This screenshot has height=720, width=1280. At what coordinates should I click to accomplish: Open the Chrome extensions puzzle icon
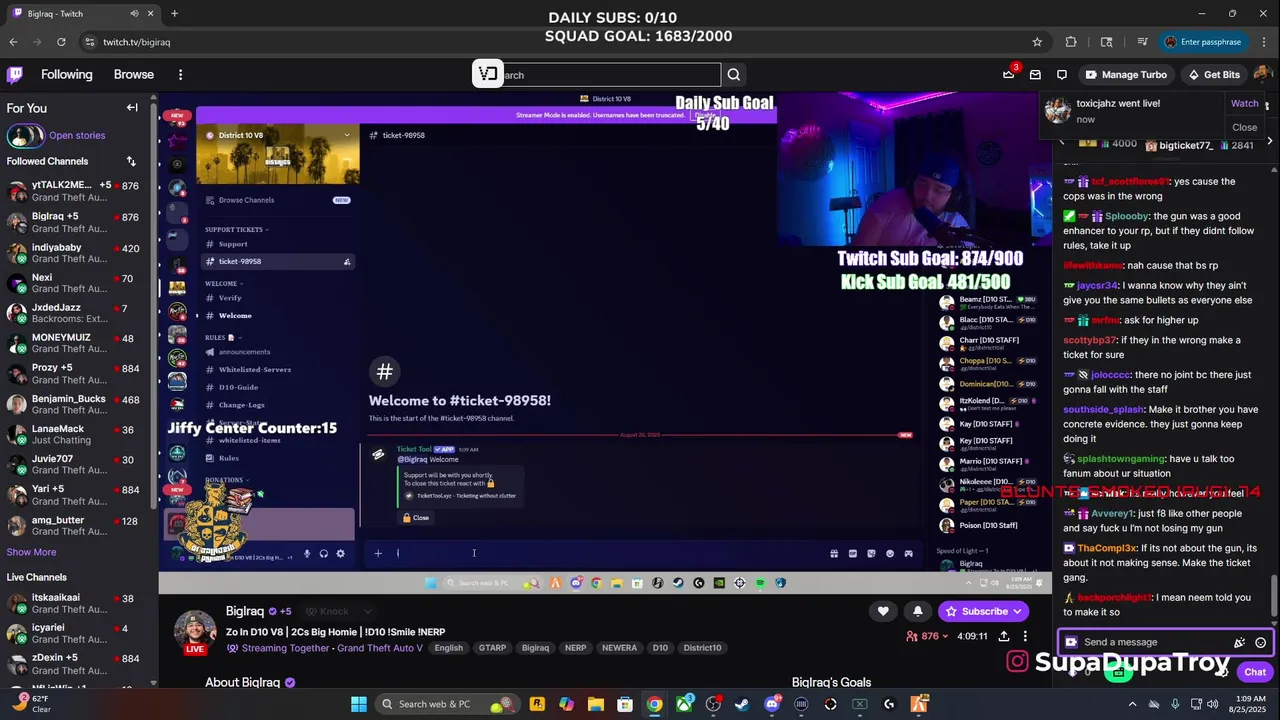click(x=1071, y=42)
